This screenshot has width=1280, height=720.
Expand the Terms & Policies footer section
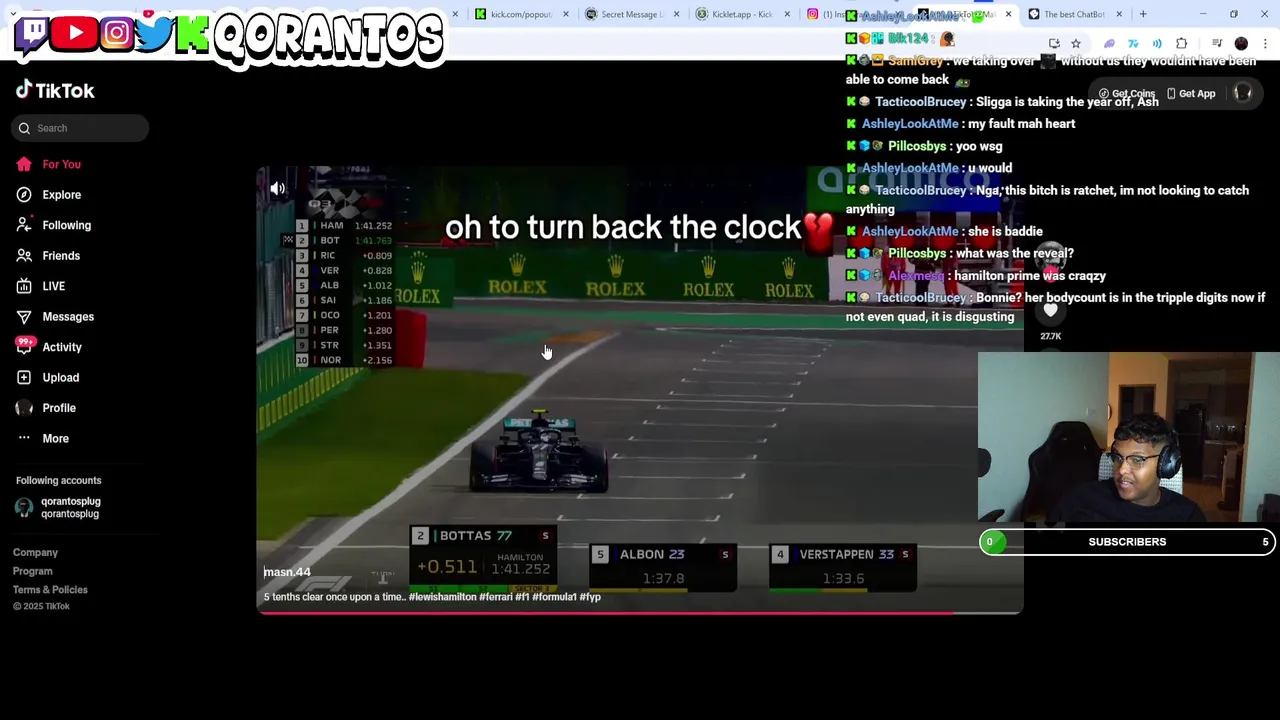pos(50,590)
